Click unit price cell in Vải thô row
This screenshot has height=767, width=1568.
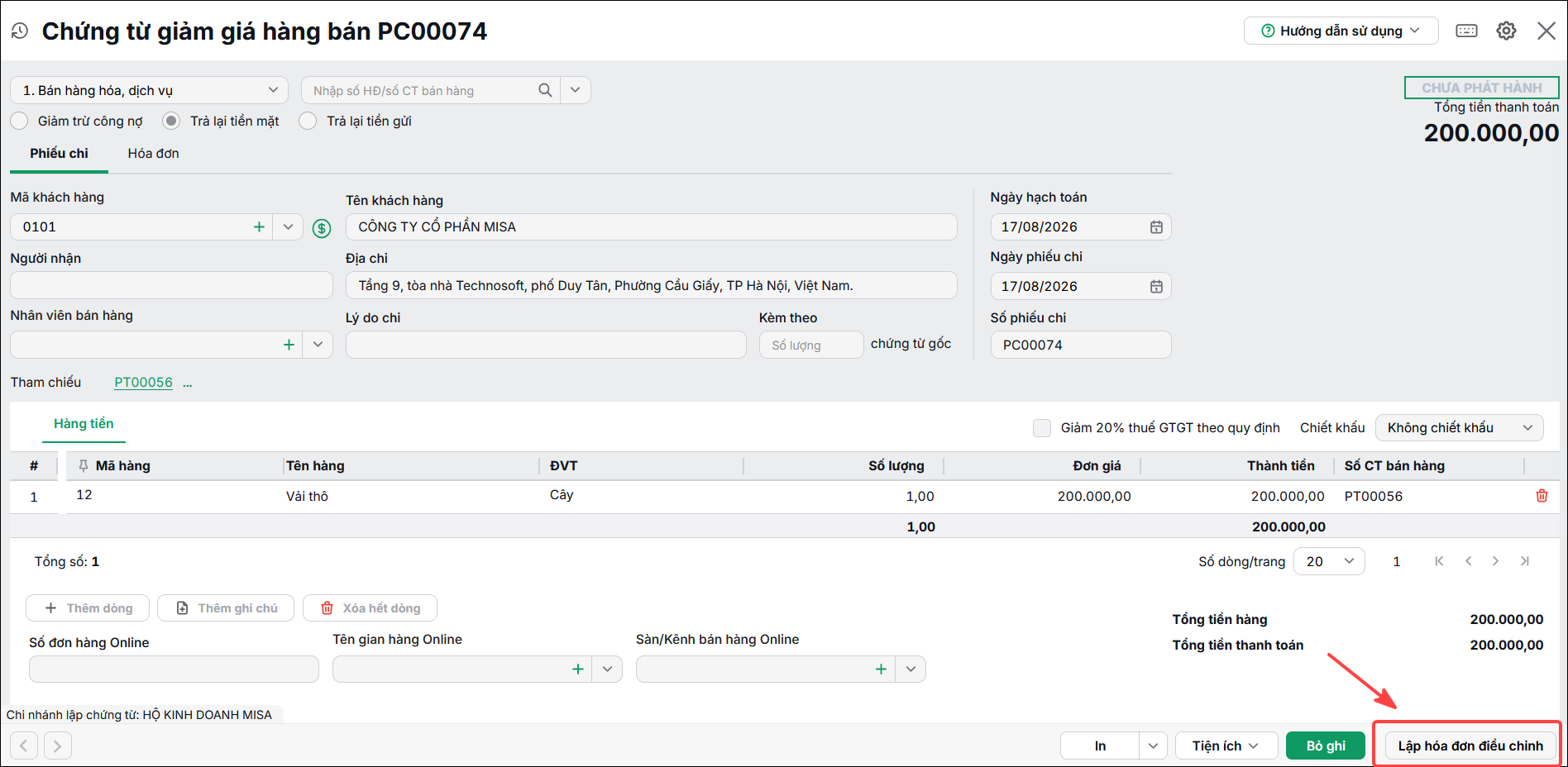(1042, 496)
